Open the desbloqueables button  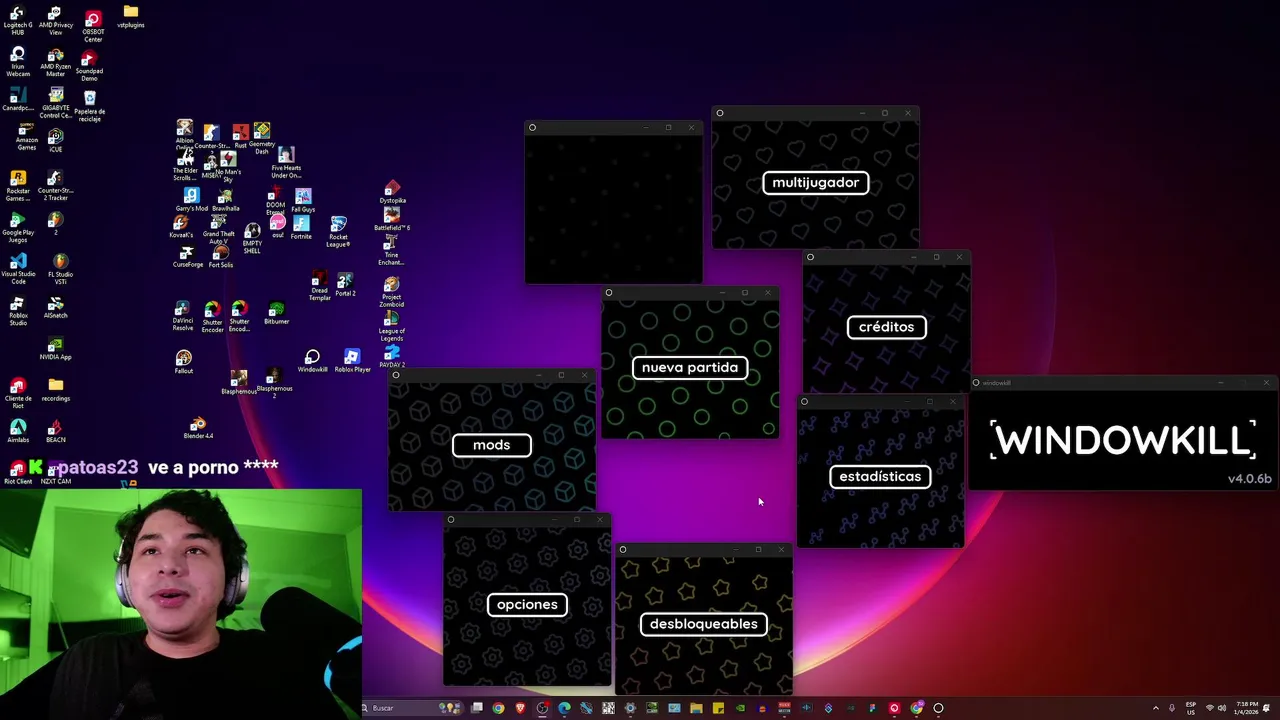[x=703, y=624]
